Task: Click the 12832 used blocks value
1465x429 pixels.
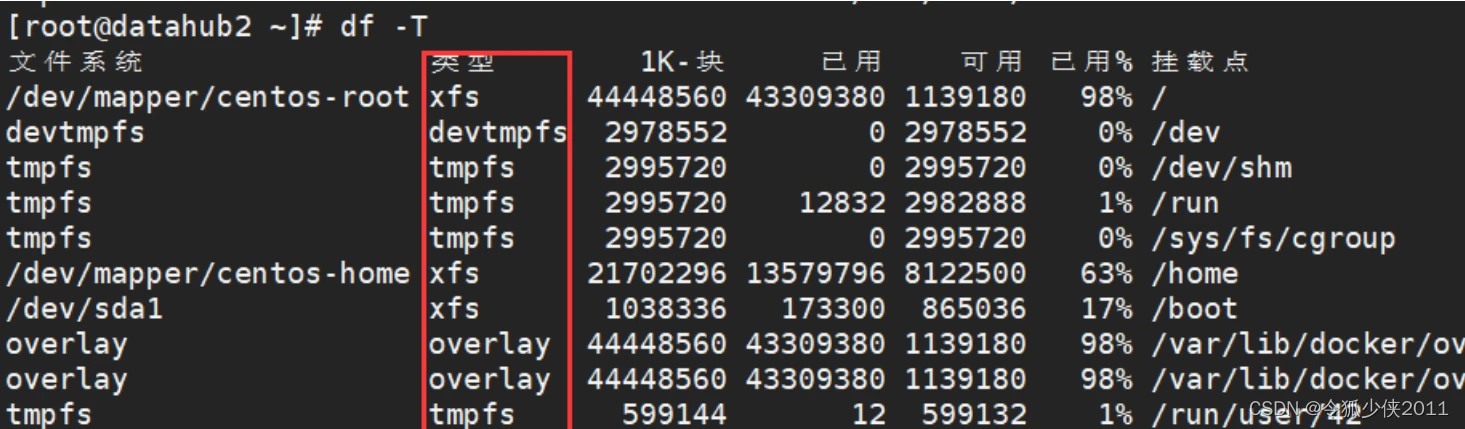Action: click(x=841, y=203)
